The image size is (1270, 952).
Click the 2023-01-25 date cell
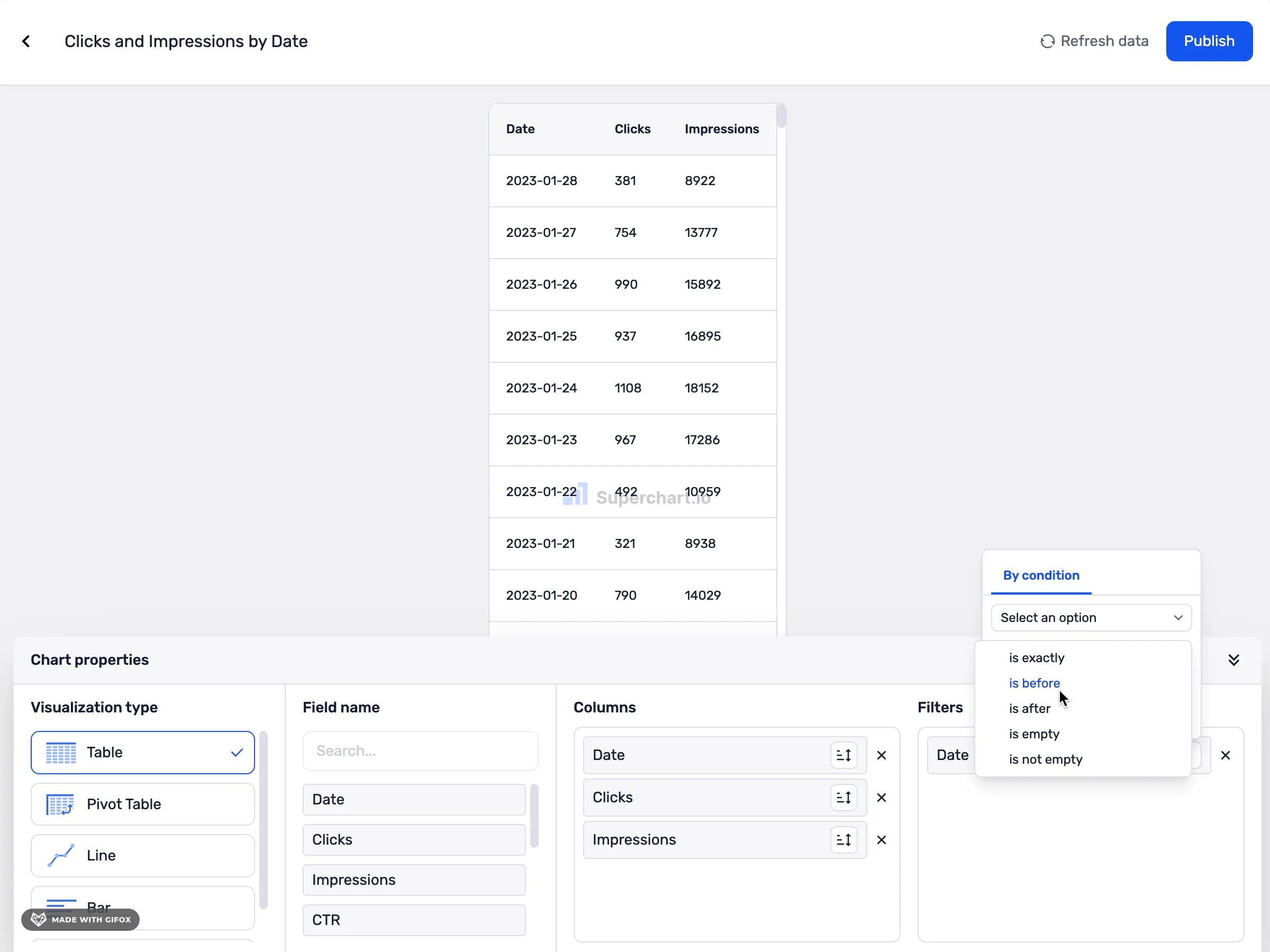(541, 336)
